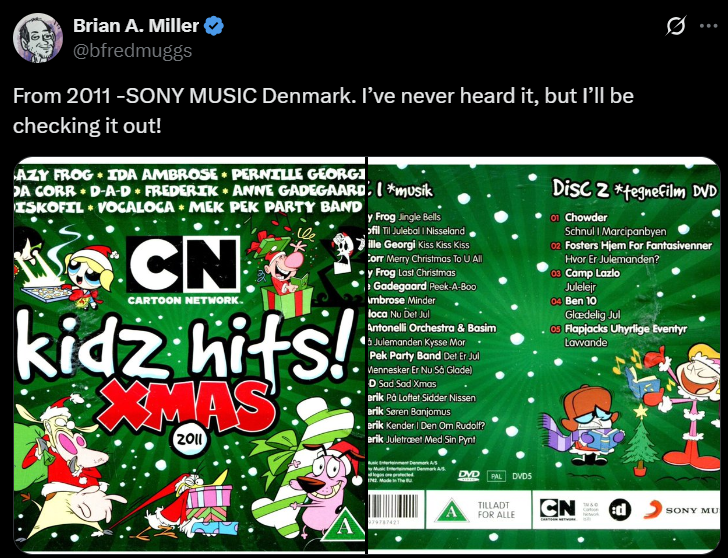Click the Ben 10 Glædelig Jul entry
This screenshot has width=728, height=558.
click(x=585, y=307)
